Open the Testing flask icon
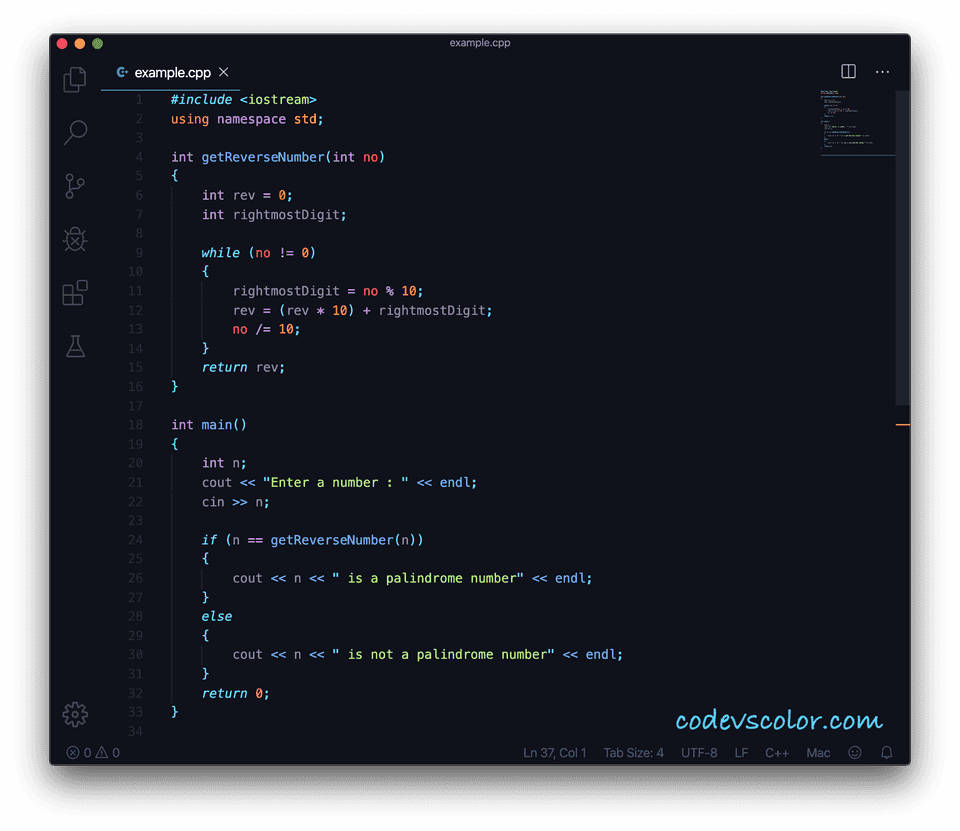This screenshot has width=960, height=831. [75, 346]
